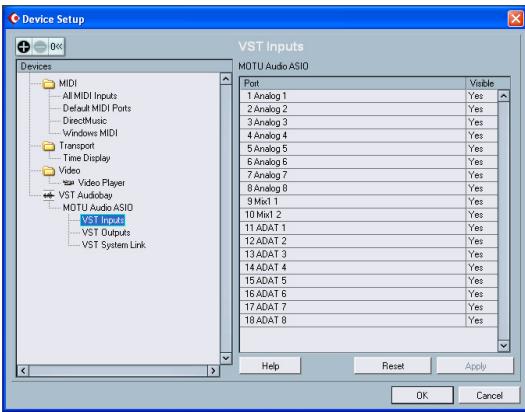525x412 pixels.
Task: Open VST Outputs page
Action: tap(106, 232)
